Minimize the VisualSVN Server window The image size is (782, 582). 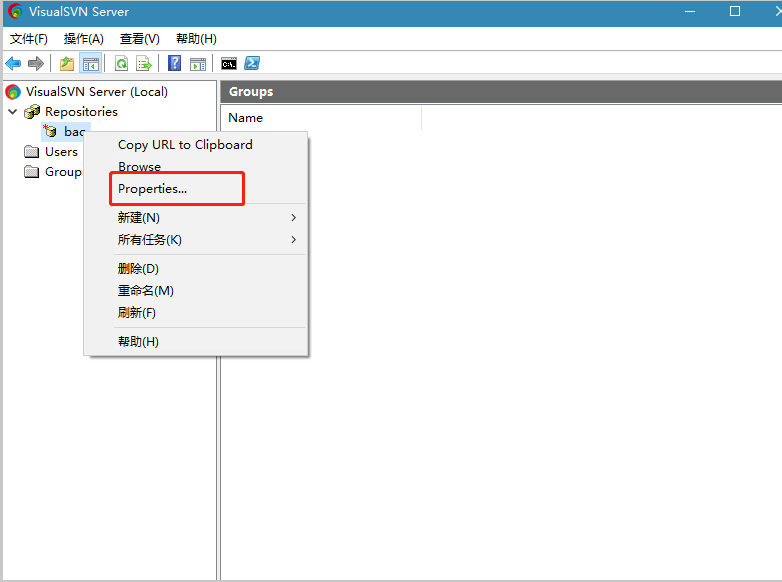pyautogui.click(x=690, y=11)
